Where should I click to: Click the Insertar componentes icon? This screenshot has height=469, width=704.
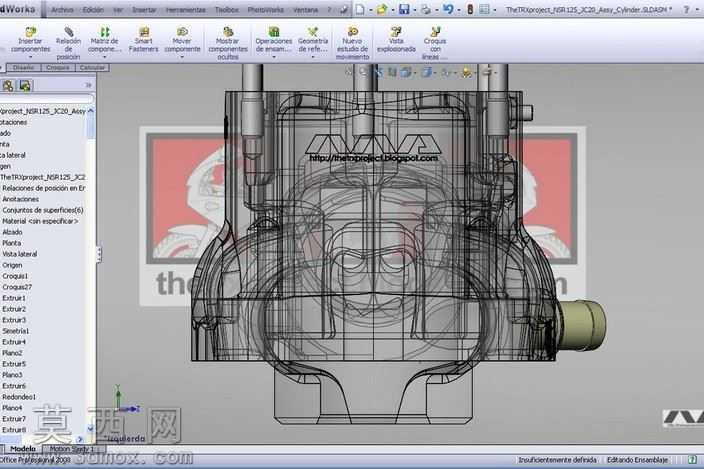(31, 32)
